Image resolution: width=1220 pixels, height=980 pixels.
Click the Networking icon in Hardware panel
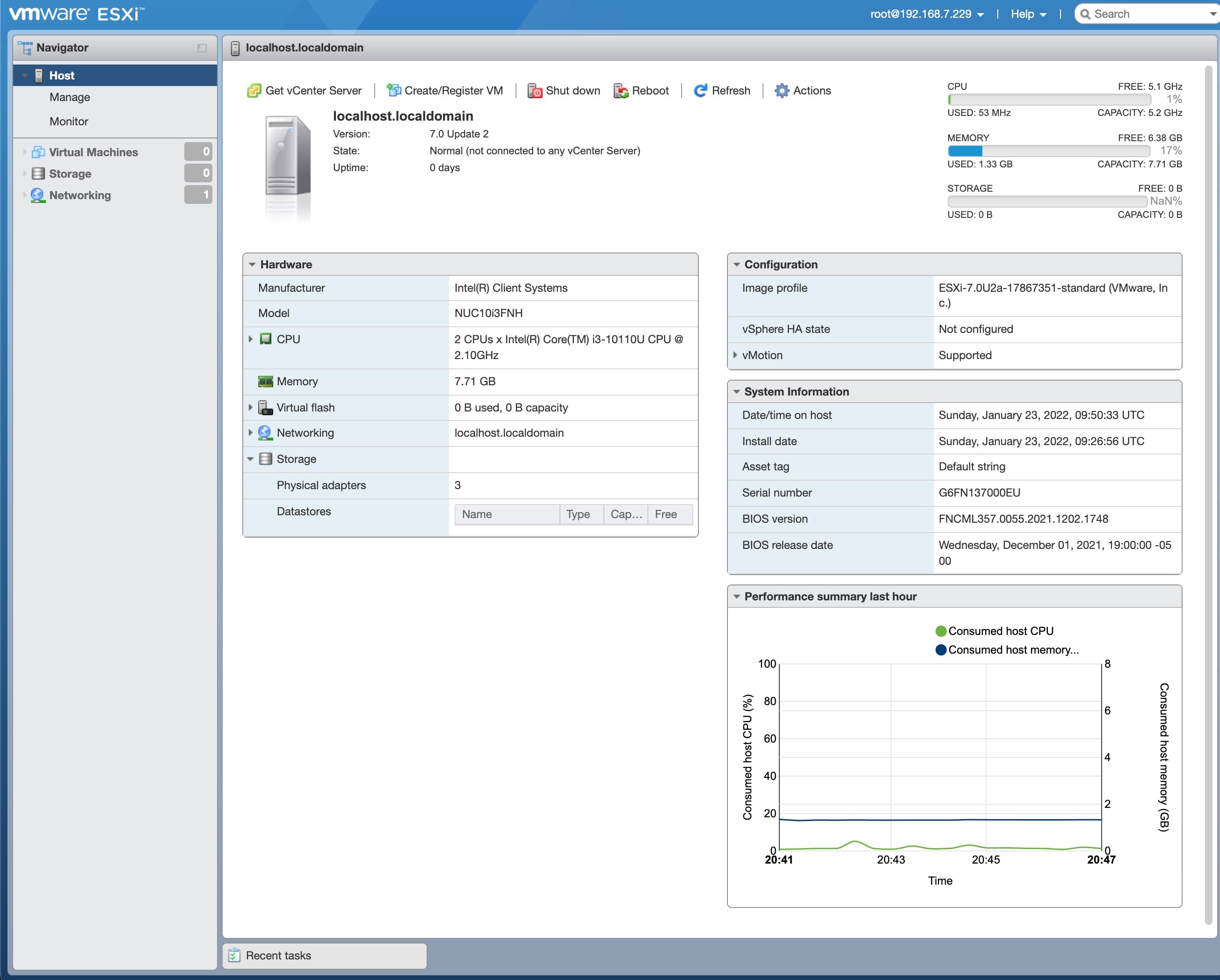[265, 432]
